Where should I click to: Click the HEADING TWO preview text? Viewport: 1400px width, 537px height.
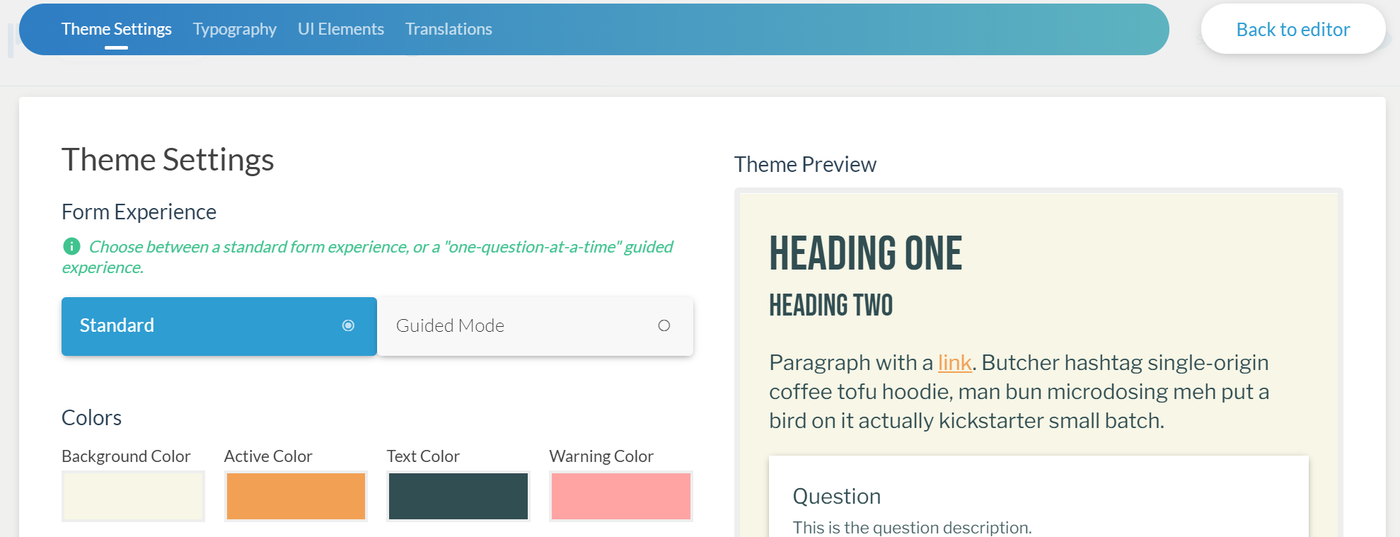click(830, 305)
